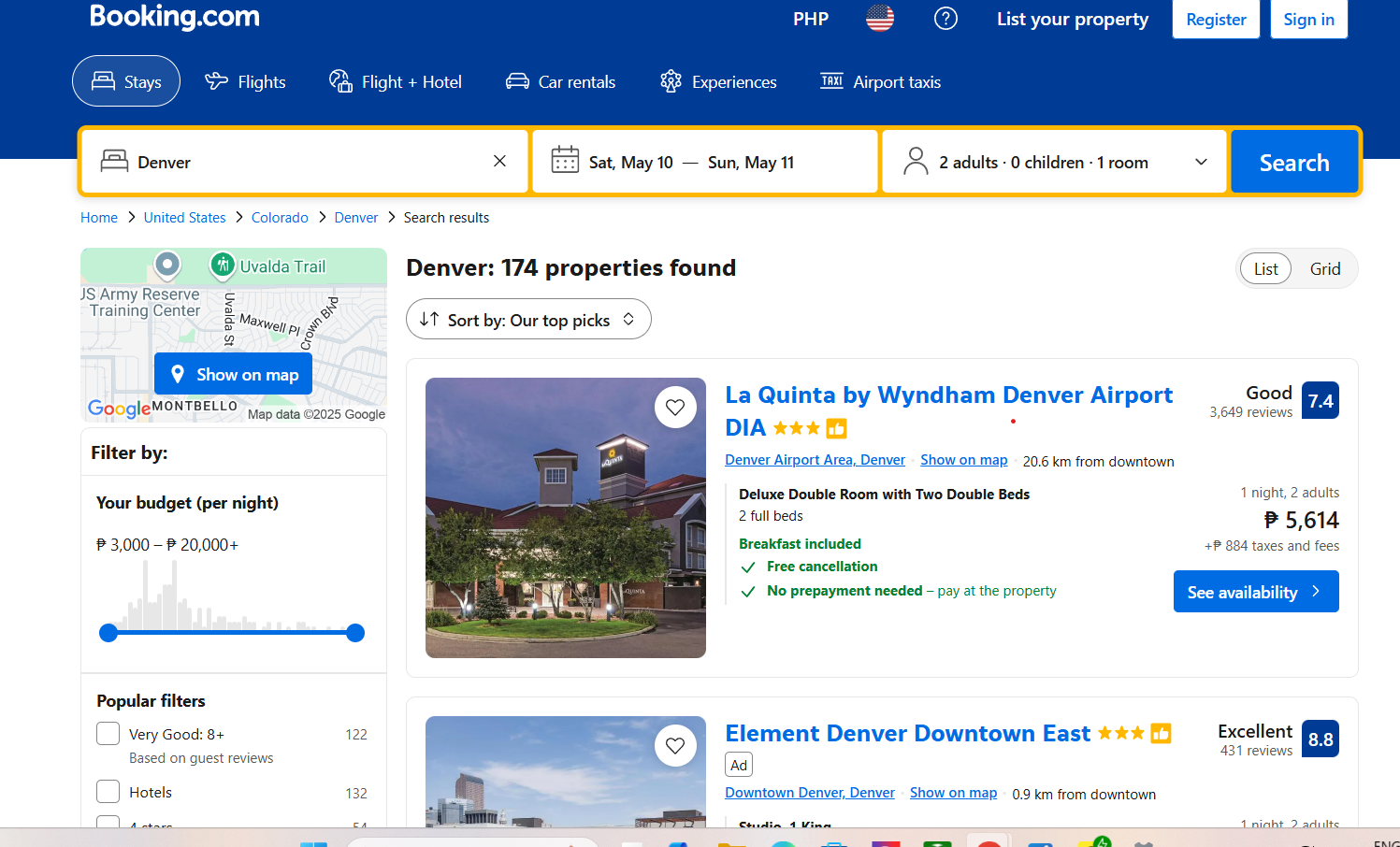The height and width of the screenshot is (847, 1400).
Task: Save La Quinta to wishlist heart icon
Action: click(x=675, y=407)
